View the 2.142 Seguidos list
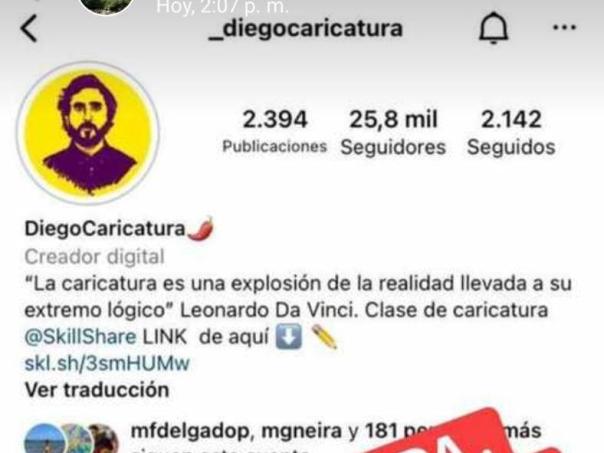604x453 pixels. (x=511, y=133)
